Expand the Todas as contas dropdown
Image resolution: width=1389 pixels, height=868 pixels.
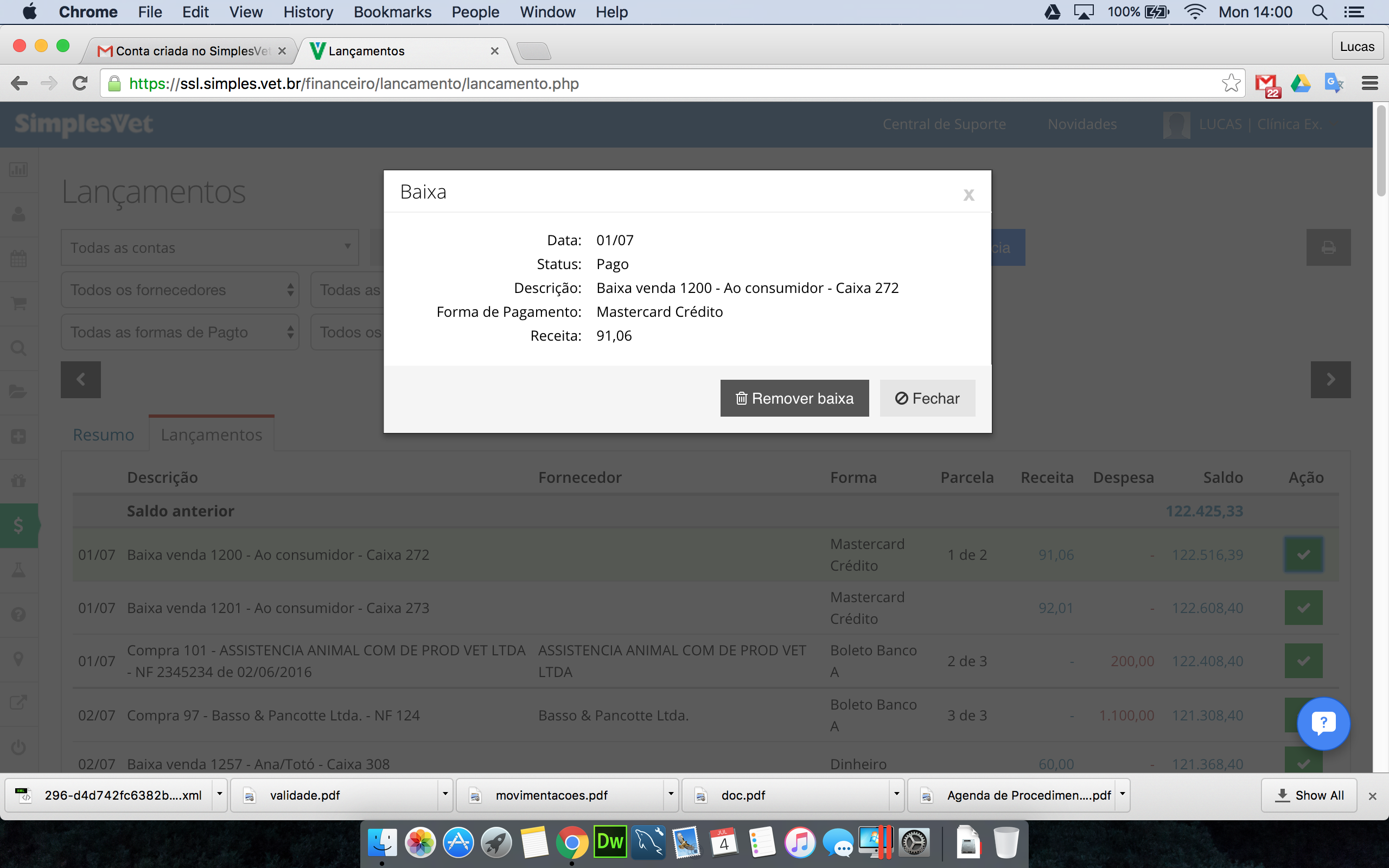coord(209,247)
